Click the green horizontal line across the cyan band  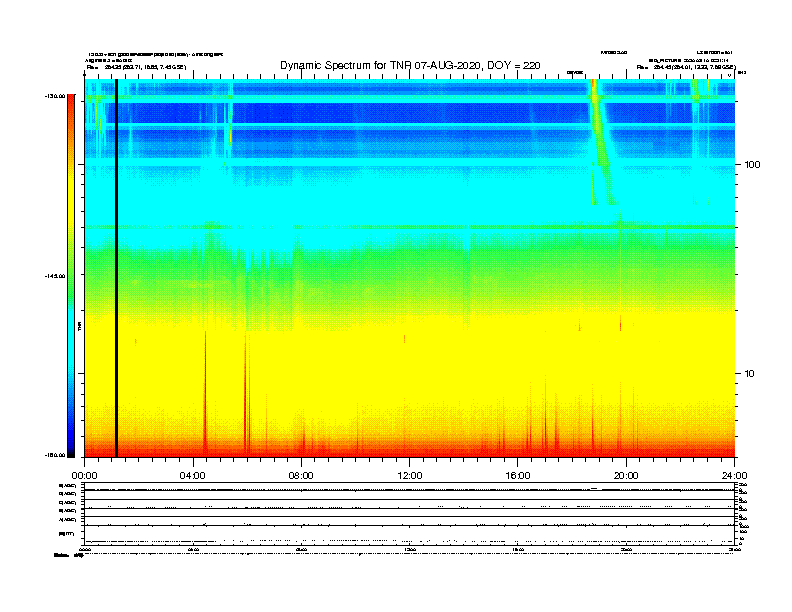coord(410,227)
